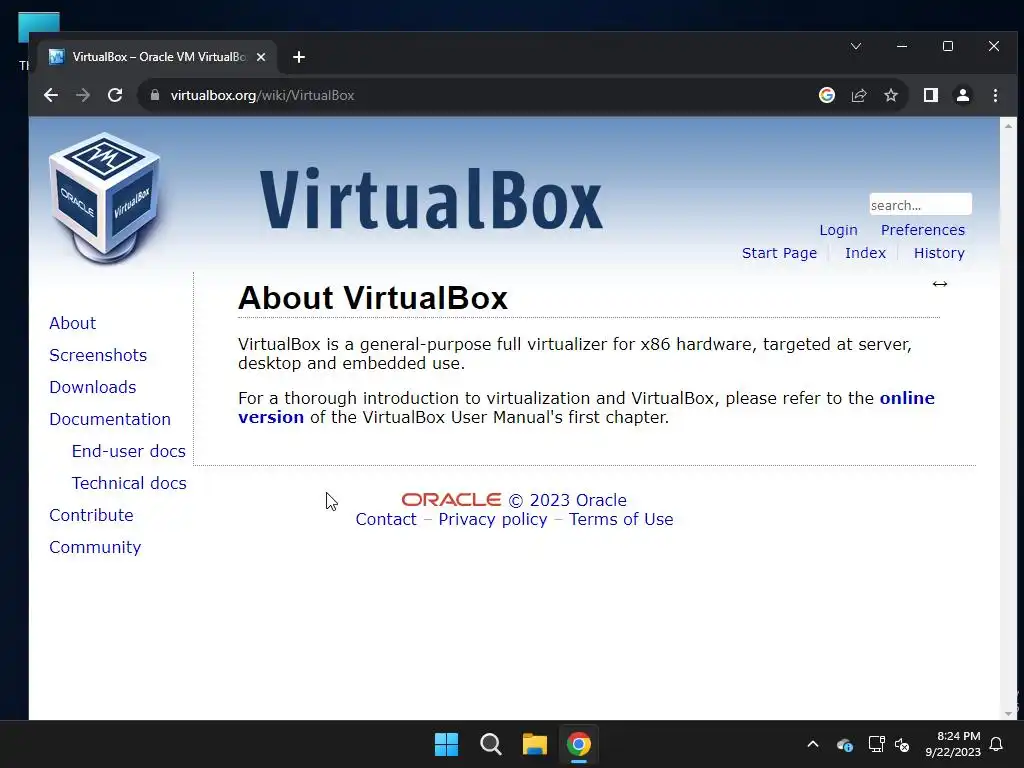This screenshot has width=1024, height=768.
Task: Open File Explorer from taskbar
Action: 534,744
